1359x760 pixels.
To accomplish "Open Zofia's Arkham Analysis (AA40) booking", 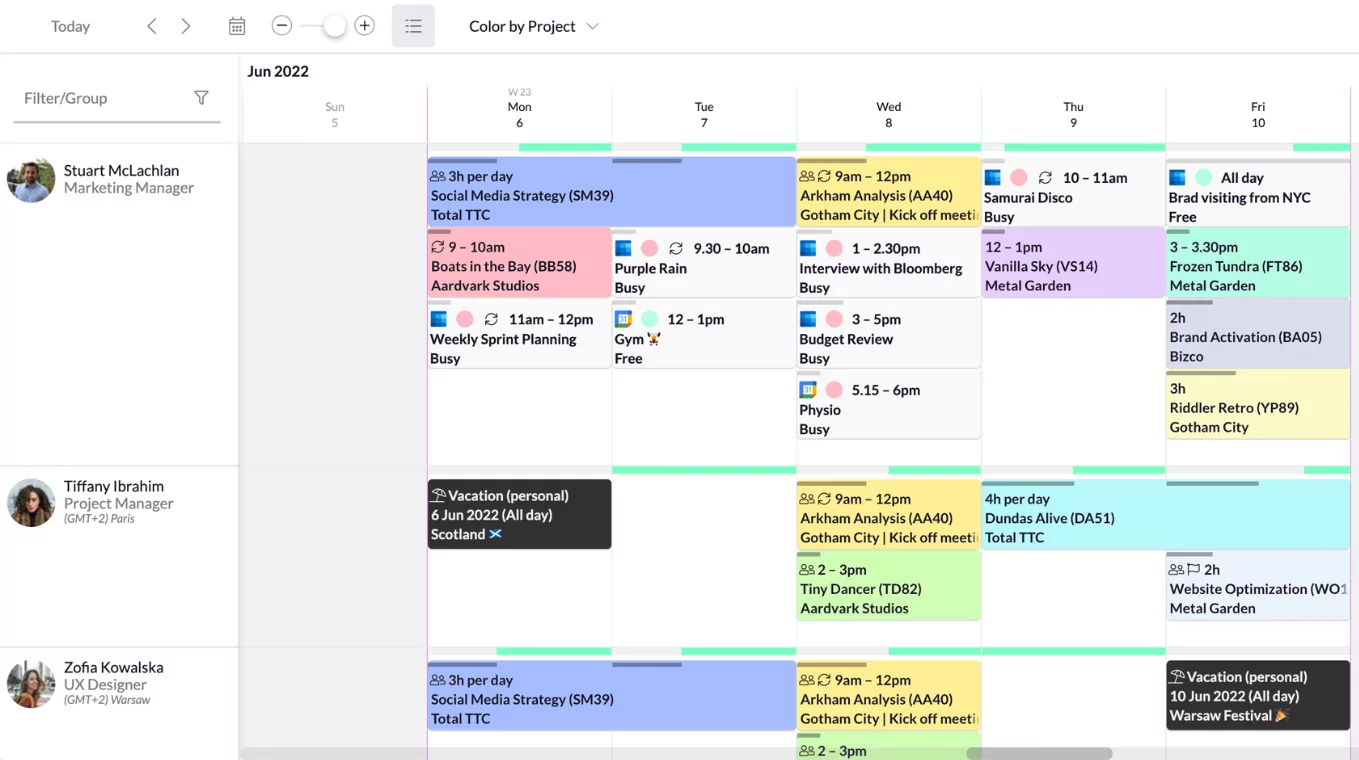I will pos(888,696).
